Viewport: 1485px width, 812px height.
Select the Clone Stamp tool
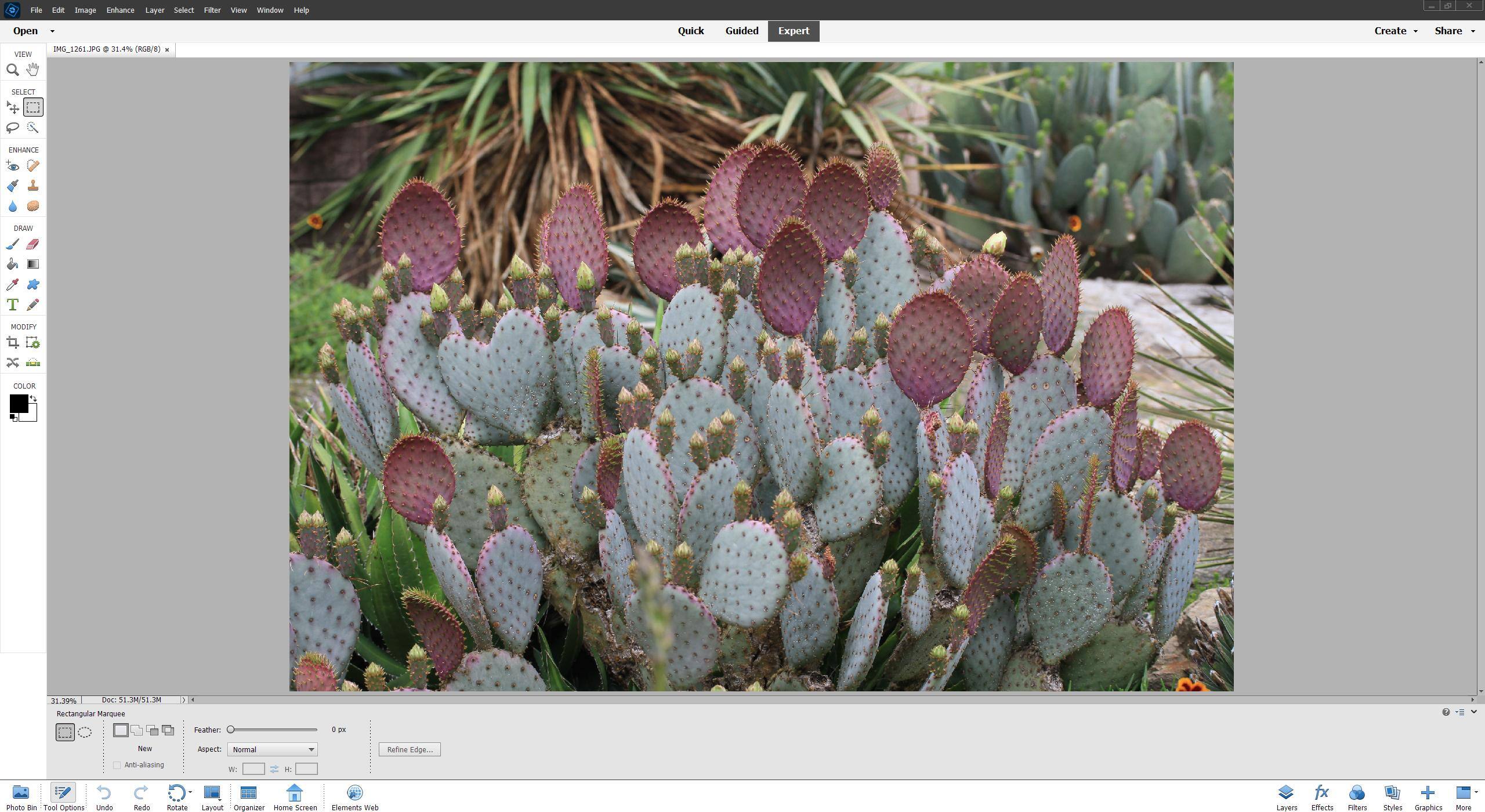click(x=33, y=186)
